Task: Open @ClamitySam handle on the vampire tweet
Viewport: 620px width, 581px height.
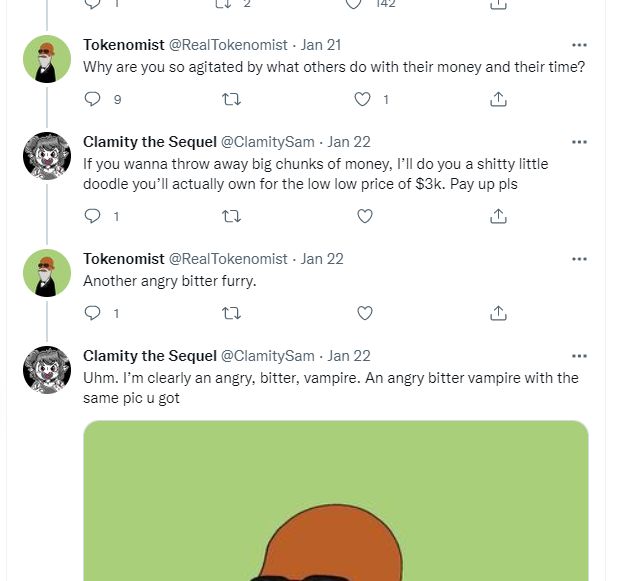Action: click(267, 356)
